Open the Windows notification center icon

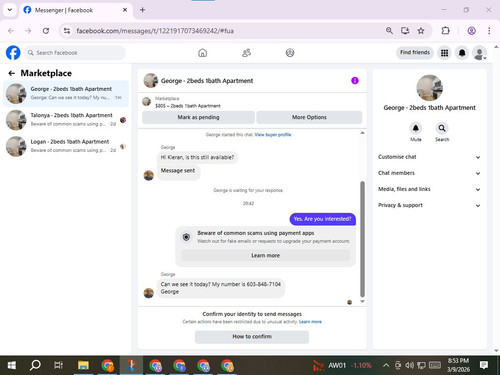click(484, 365)
